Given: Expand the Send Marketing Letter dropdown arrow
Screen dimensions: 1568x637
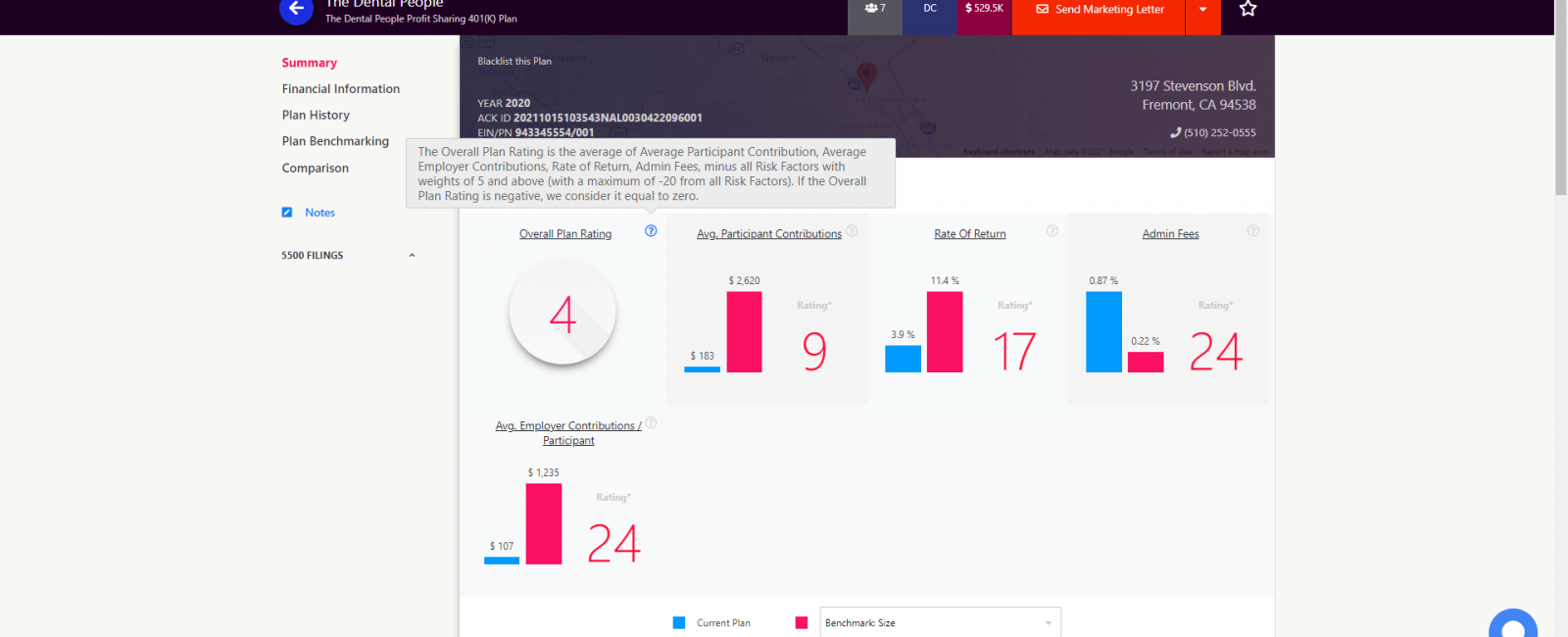Looking at the screenshot, I should pos(1202,10).
